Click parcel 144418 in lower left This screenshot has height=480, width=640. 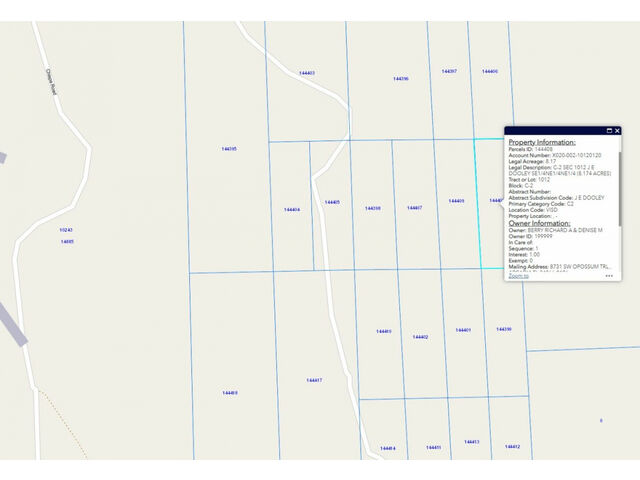point(230,393)
